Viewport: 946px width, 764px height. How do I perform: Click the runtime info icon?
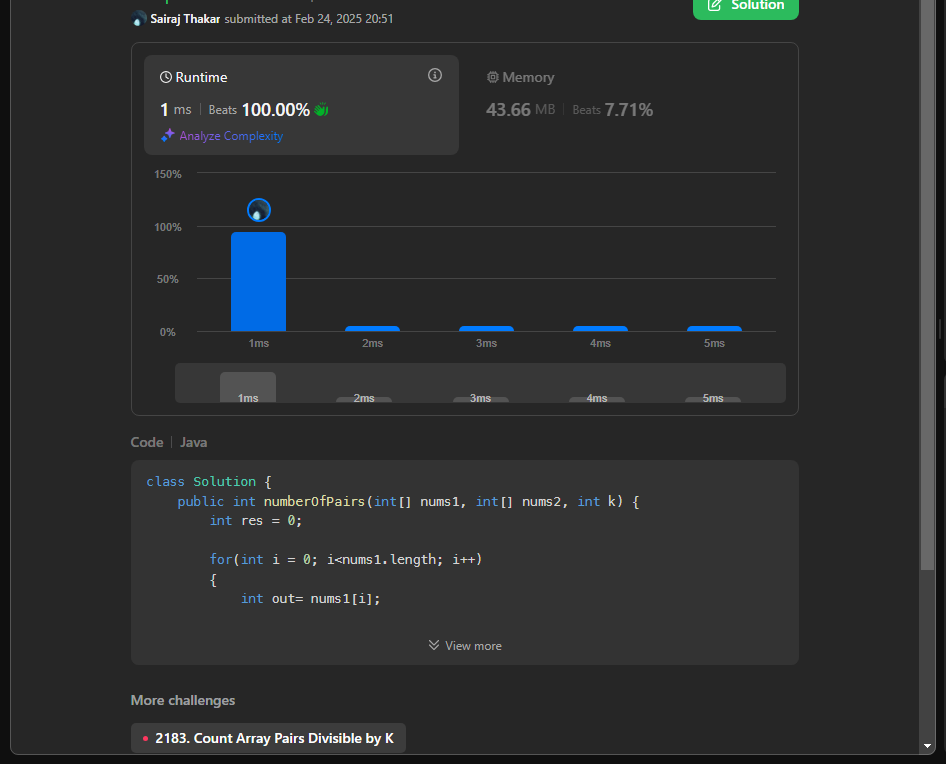point(435,75)
